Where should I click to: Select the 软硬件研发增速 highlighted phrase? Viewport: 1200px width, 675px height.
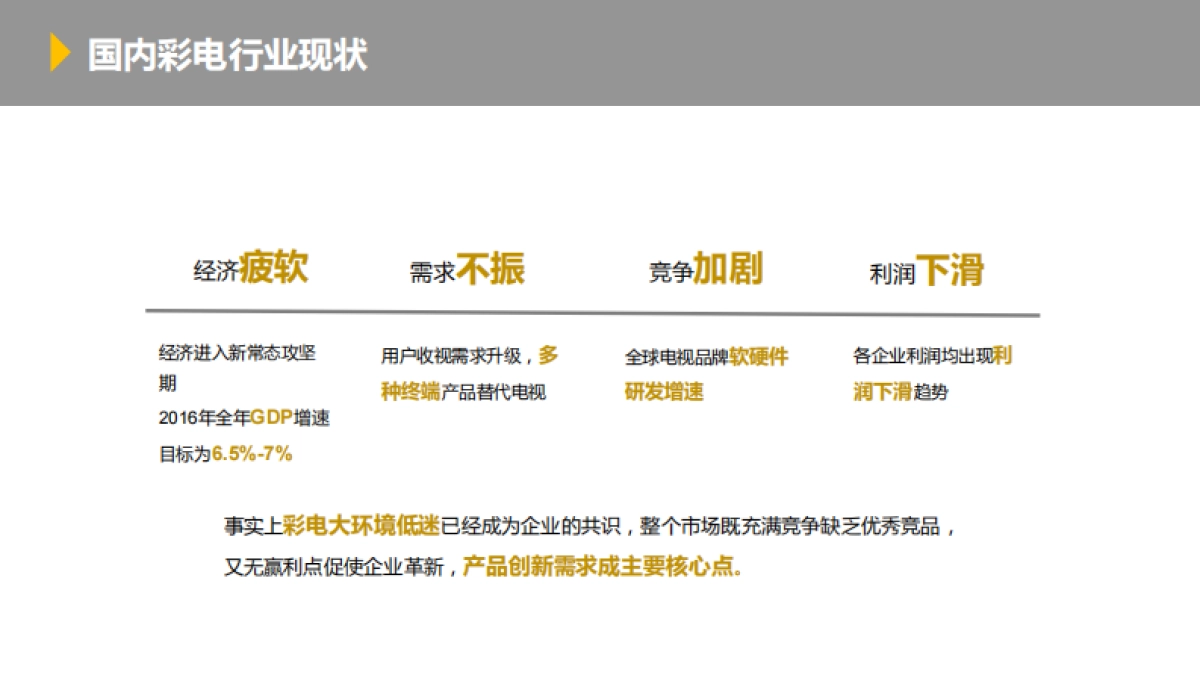[706, 375]
